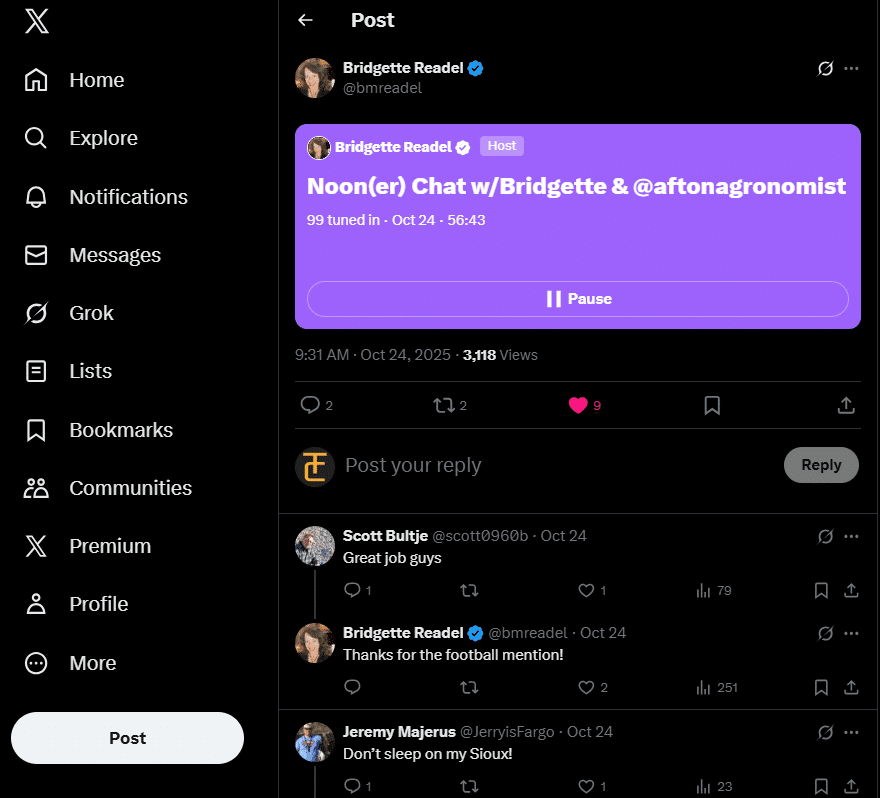880x798 pixels.
Task: Click the 'Post your reply' field
Action: pyautogui.click(x=550, y=465)
